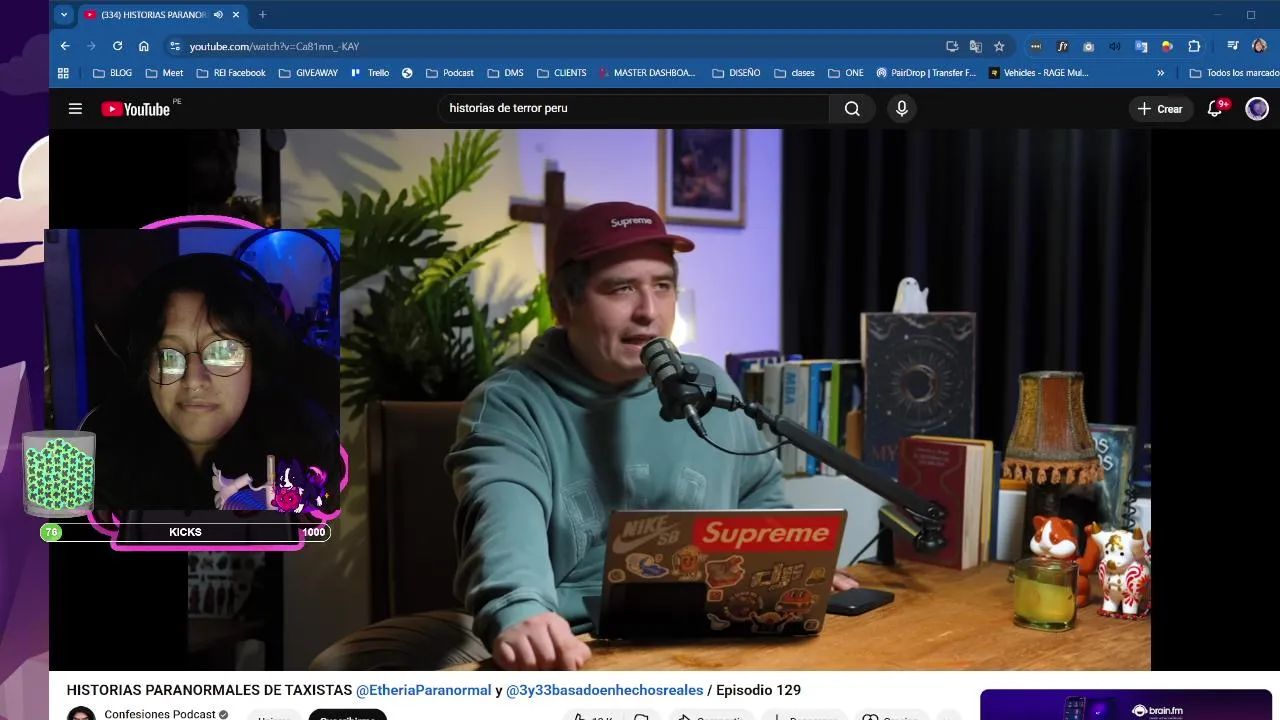Viewport: 1280px width, 720px height.
Task: Open the camera screenshot extension
Action: [x=1088, y=46]
